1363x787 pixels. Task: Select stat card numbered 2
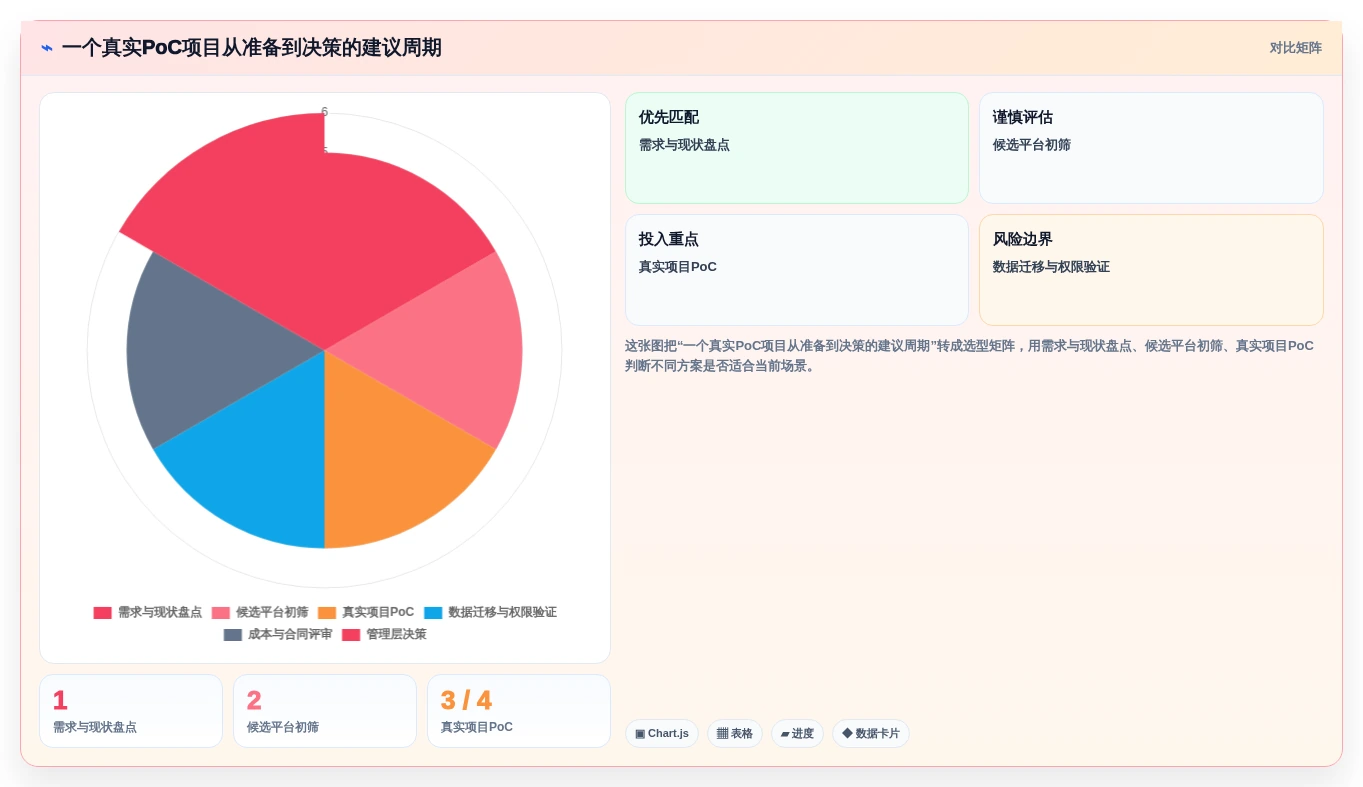point(325,711)
